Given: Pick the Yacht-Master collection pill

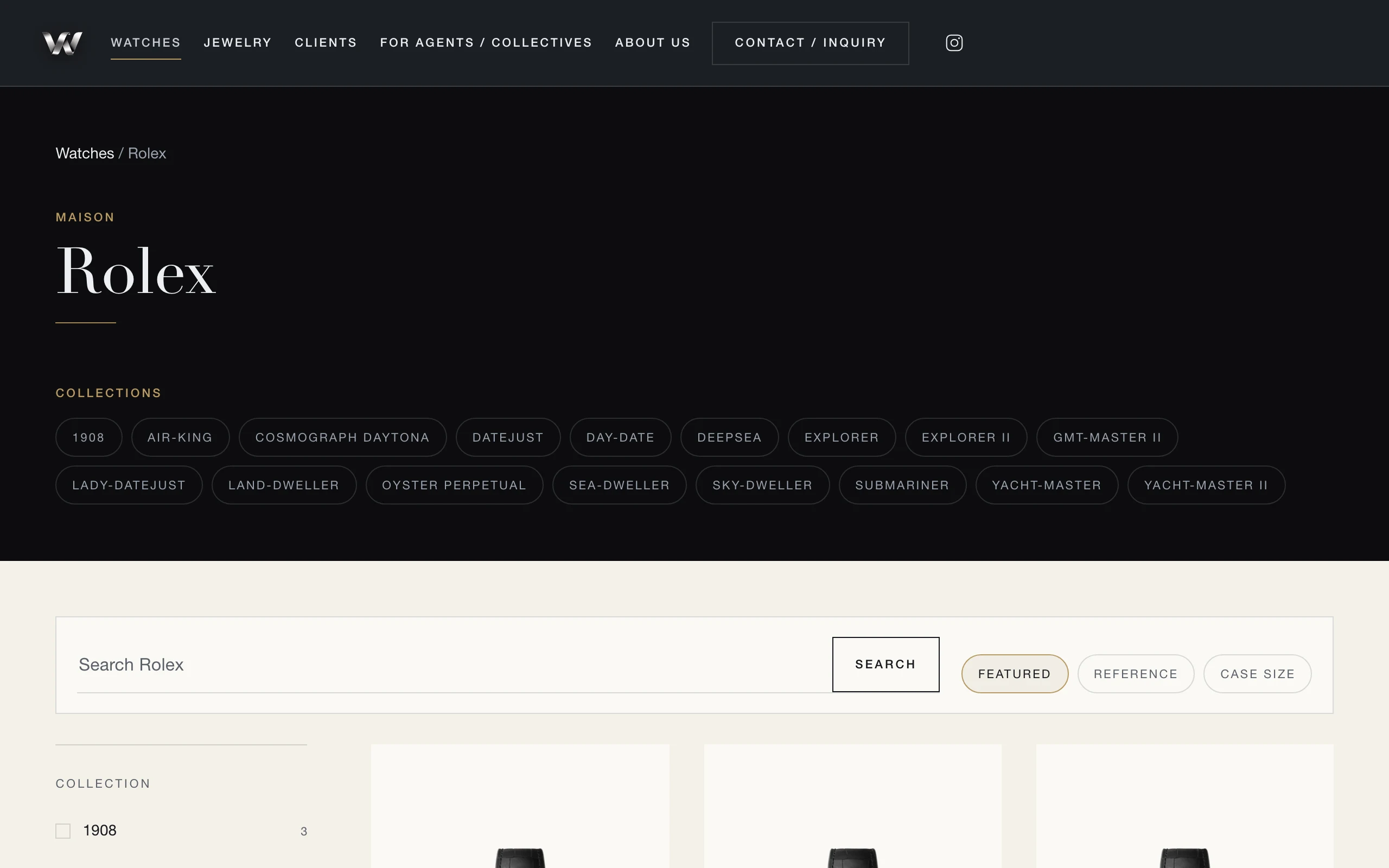Looking at the screenshot, I should coord(1047,485).
